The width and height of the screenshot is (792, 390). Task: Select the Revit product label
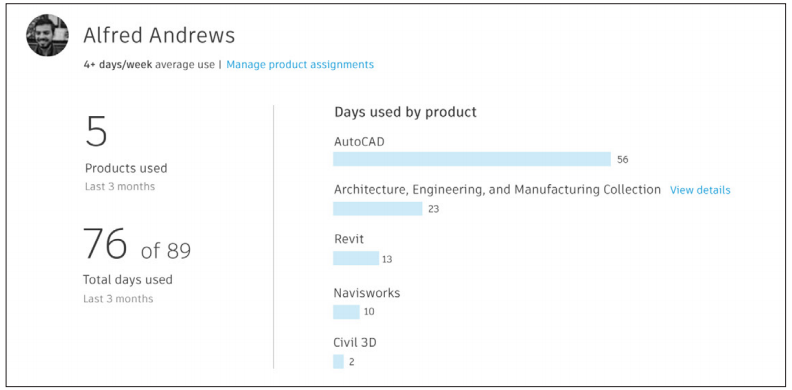point(349,239)
